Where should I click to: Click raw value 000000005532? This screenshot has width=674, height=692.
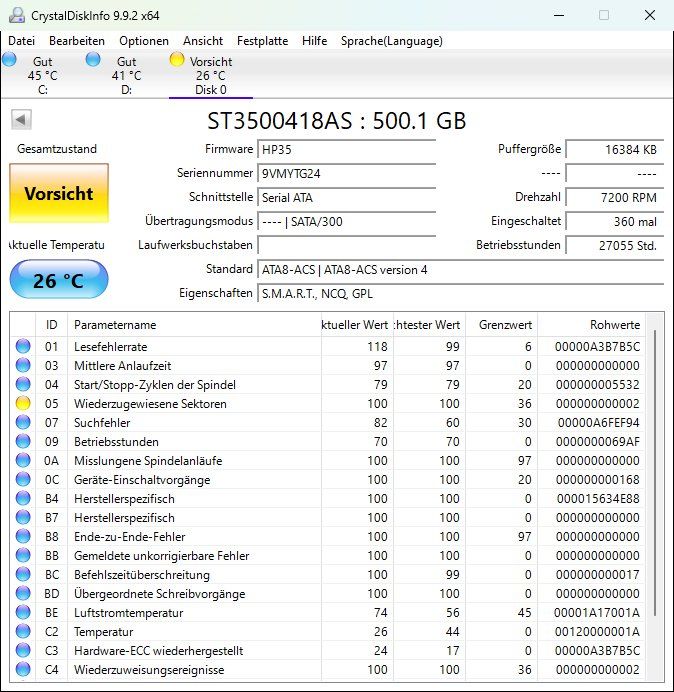point(598,385)
